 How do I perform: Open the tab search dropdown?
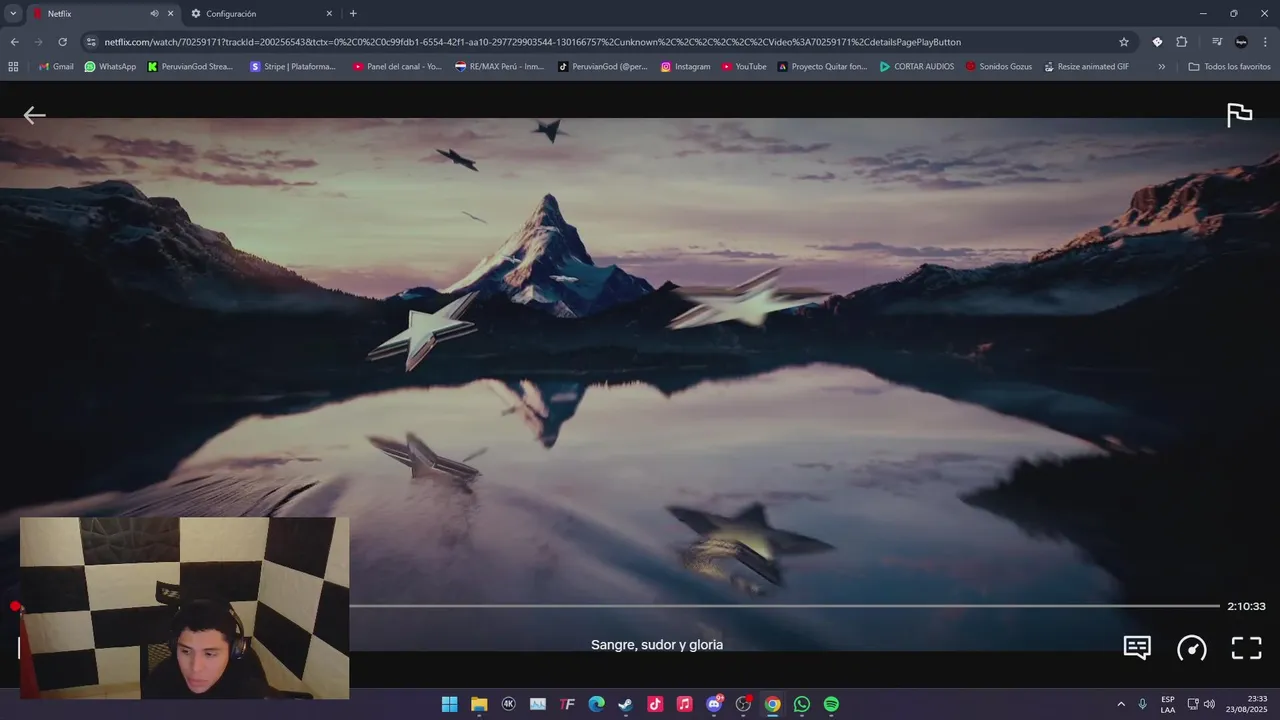click(x=13, y=14)
